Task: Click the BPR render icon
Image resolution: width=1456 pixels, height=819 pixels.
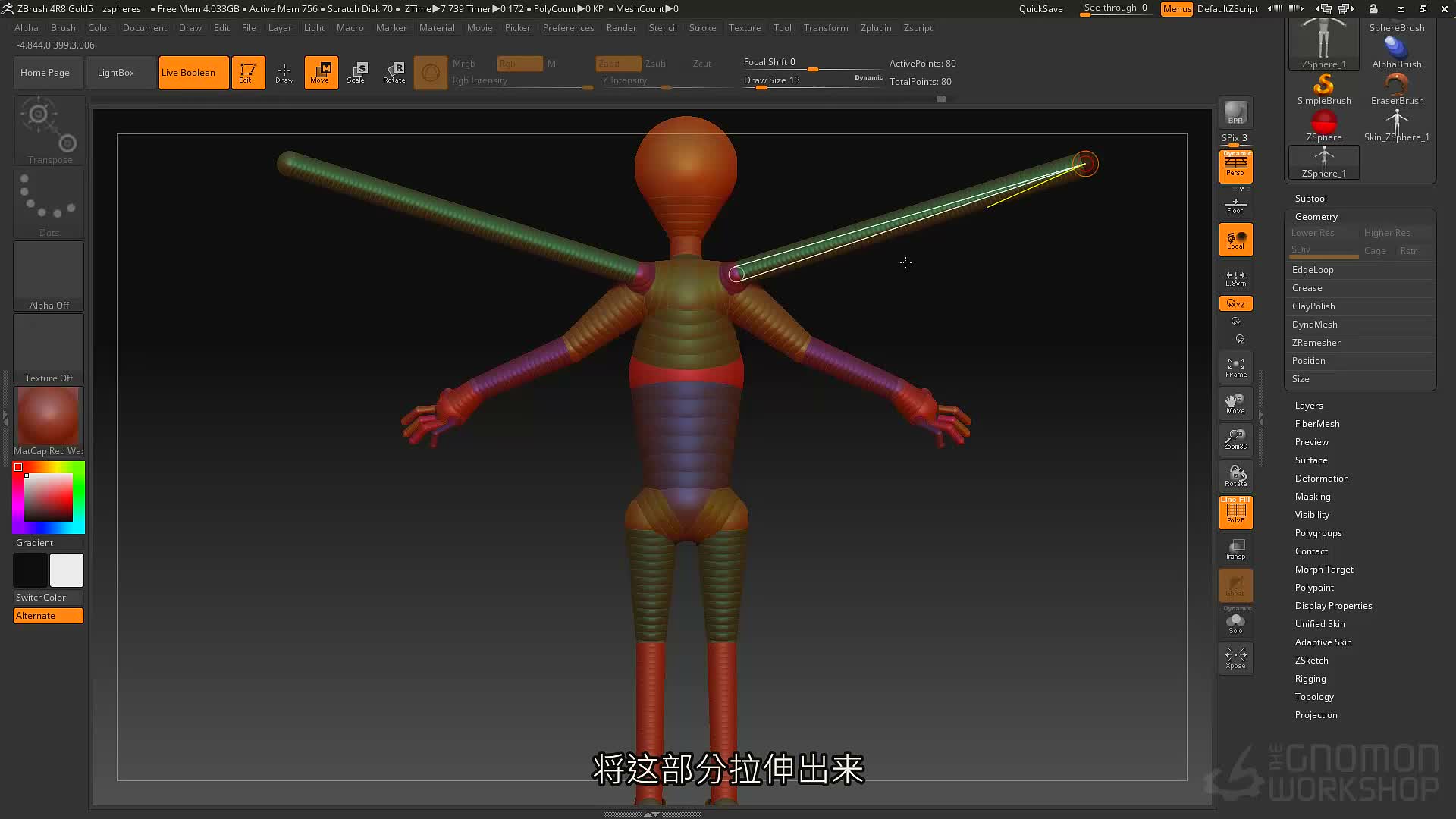Action: pos(1235,113)
